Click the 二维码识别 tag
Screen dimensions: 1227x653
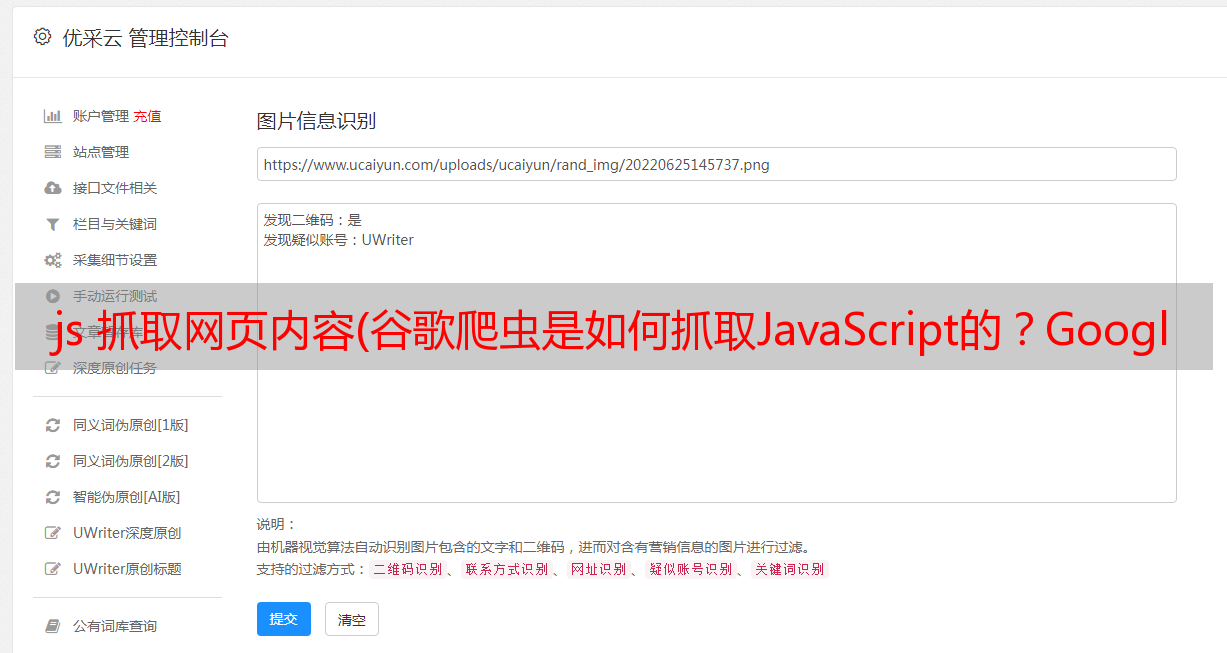[x=408, y=569]
